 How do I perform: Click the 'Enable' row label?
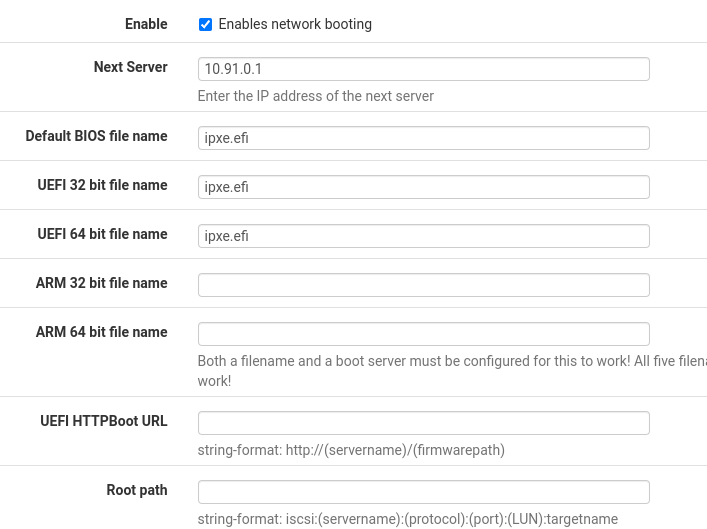146,24
